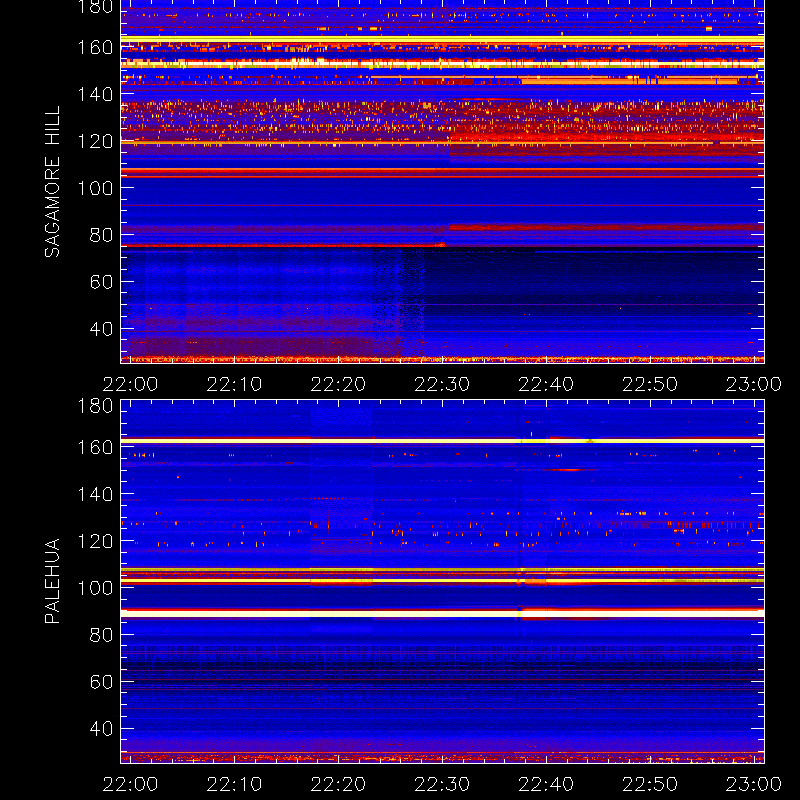Select 22:30 time label under Sagamore Hill plot
The width and height of the screenshot is (800, 800).
tap(442, 384)
